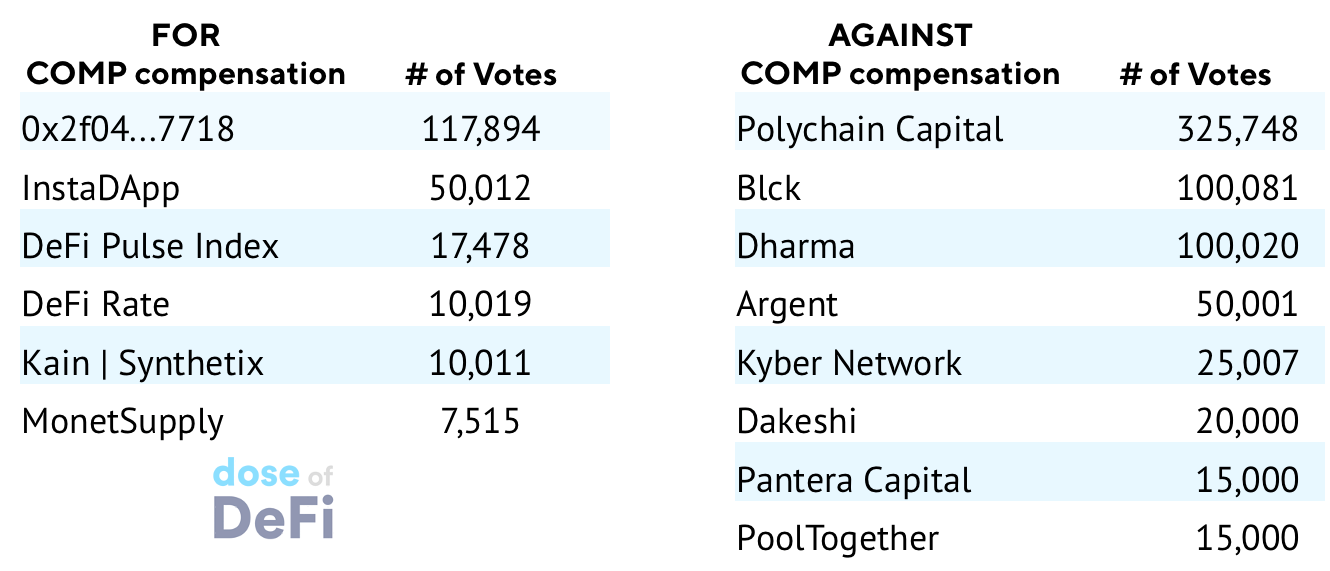The height and width of the screenshot is (571, 1330).
Task: Click the Kyber Network entry
Action: (849, 362)
